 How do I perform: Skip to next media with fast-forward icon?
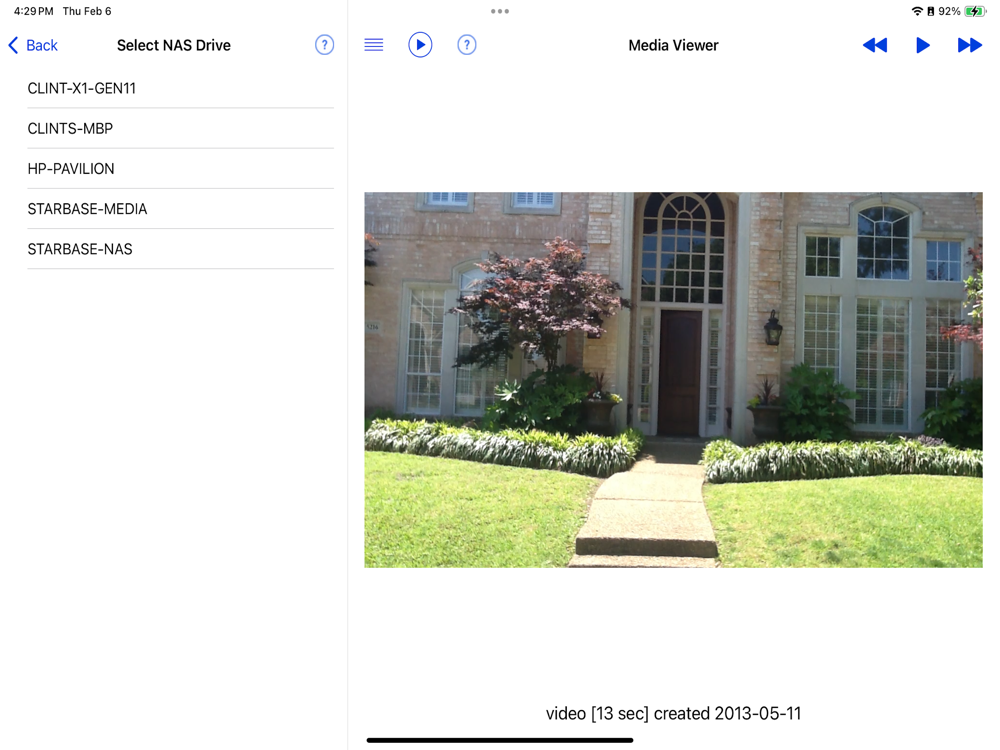point(969,45)
